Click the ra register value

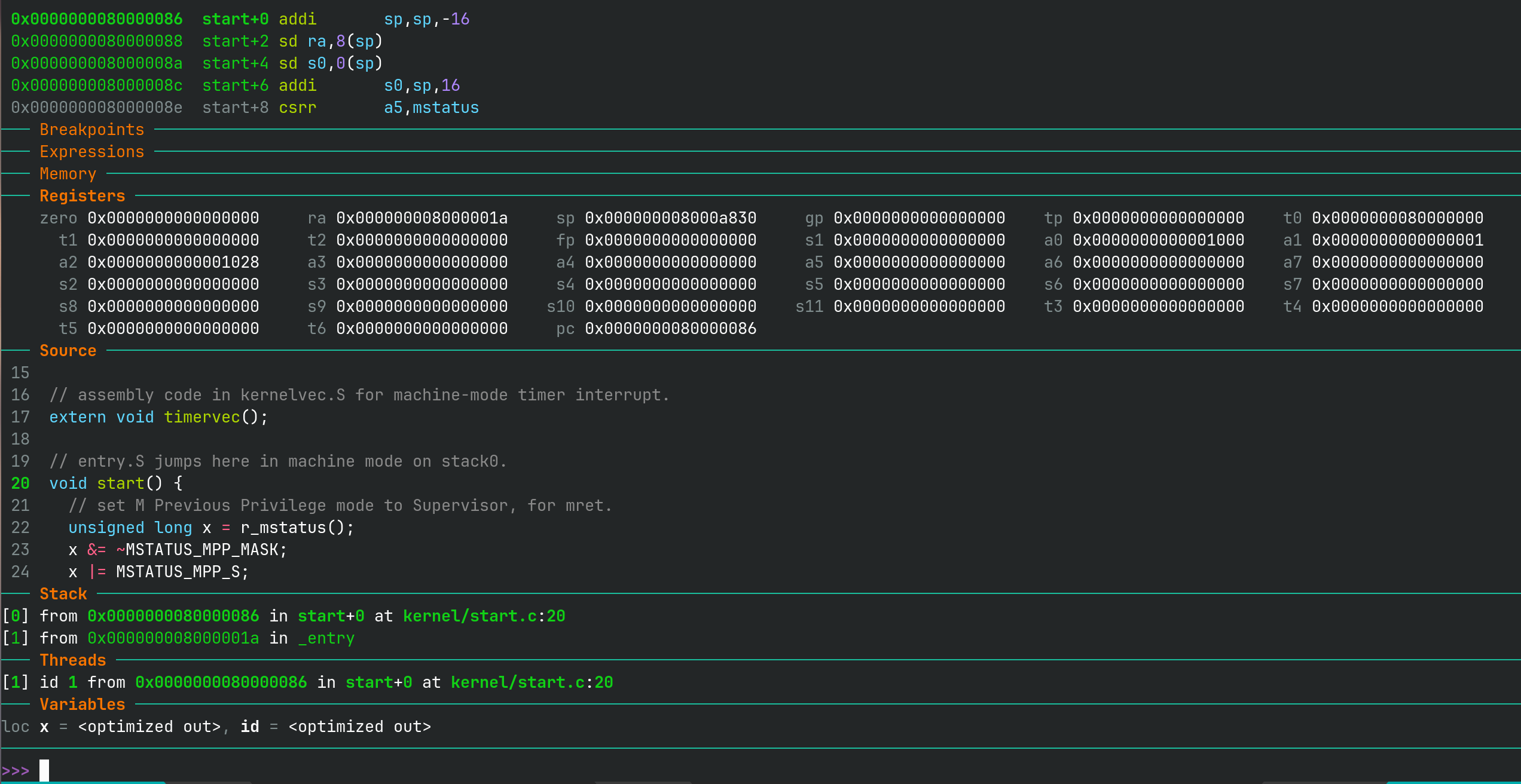(x=422, y=218)
